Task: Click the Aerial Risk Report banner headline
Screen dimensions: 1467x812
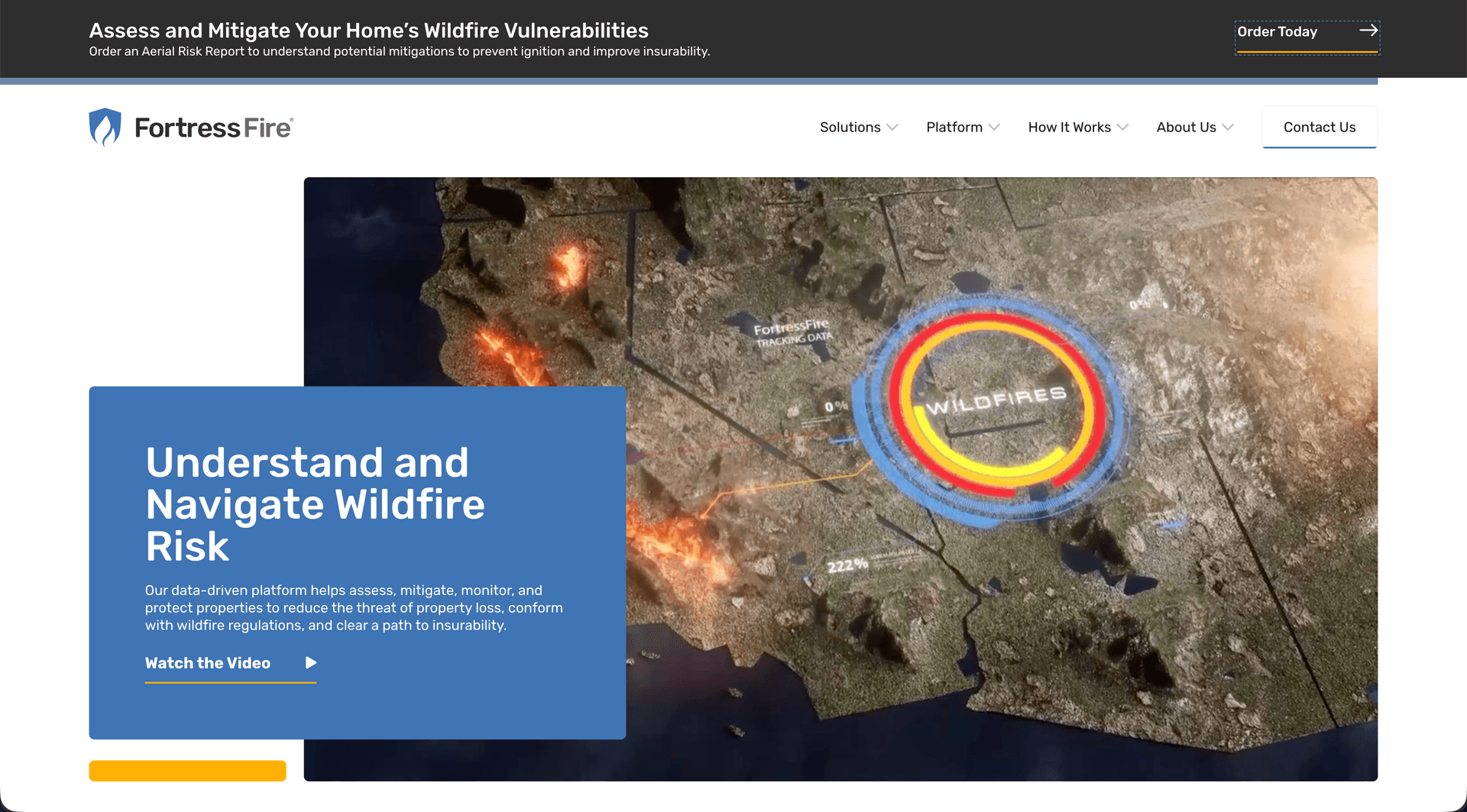Action: 368,31
